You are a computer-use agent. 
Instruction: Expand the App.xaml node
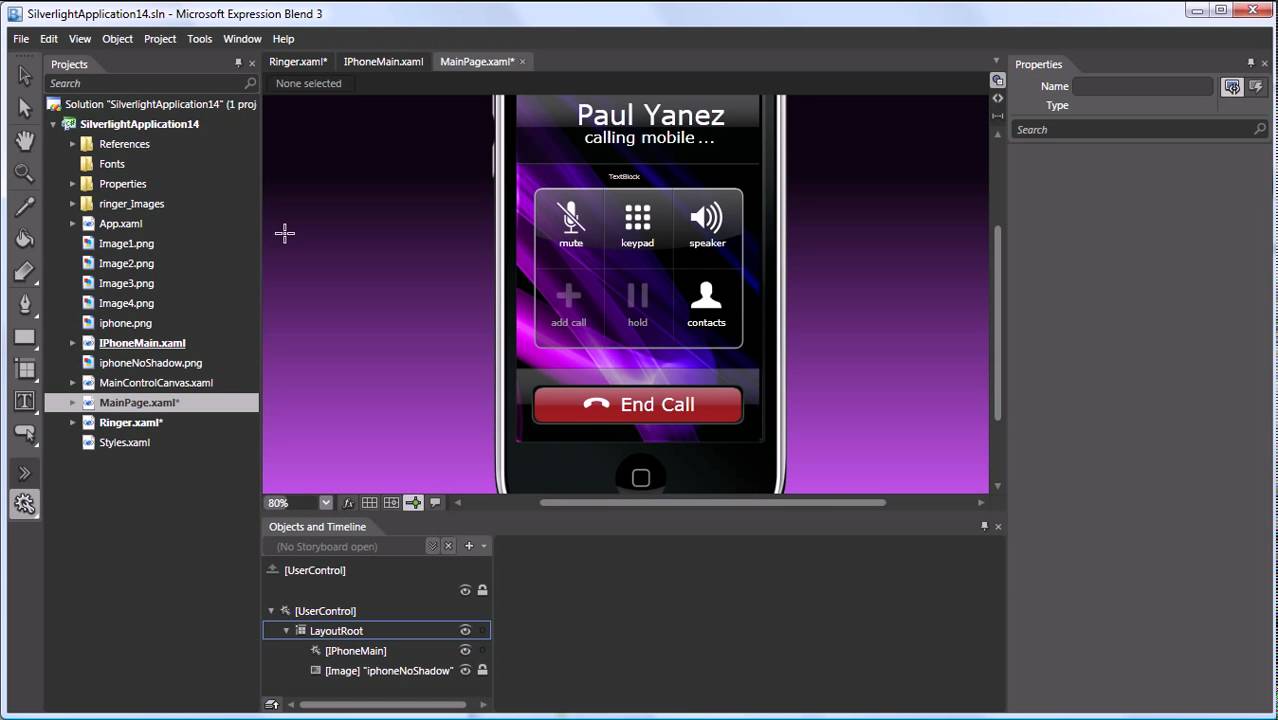point(72,224)
